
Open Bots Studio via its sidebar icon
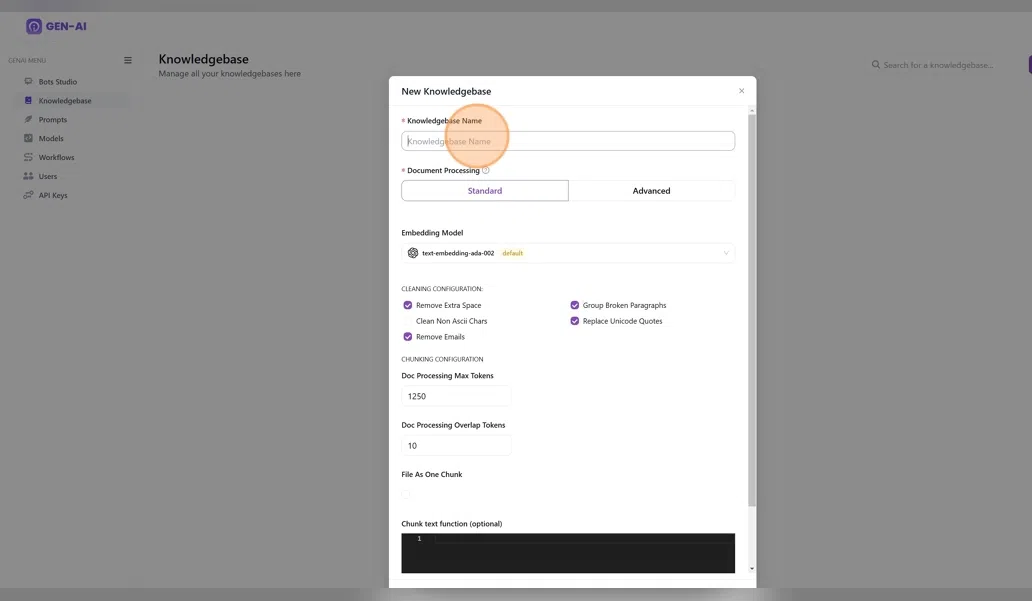29,82
